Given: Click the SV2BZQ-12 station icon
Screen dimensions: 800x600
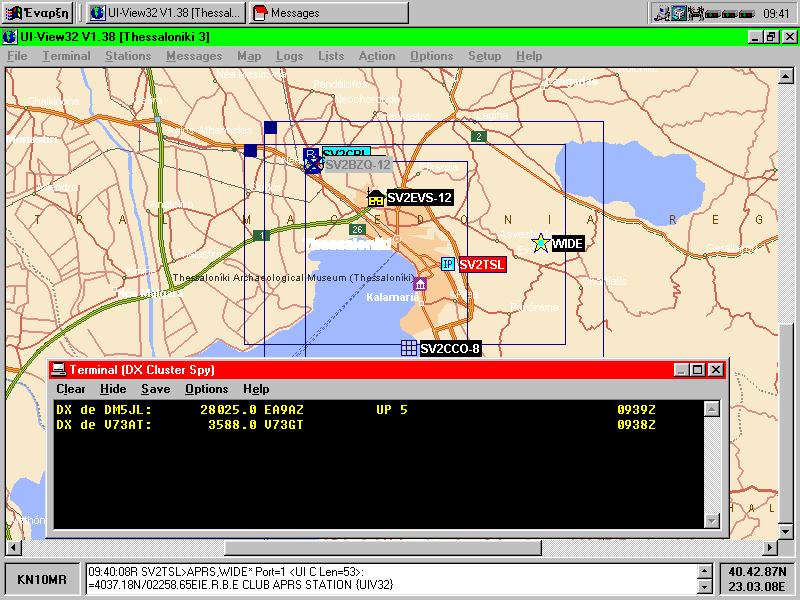Looking at the screenshot, I should click(x=313, y=165).
